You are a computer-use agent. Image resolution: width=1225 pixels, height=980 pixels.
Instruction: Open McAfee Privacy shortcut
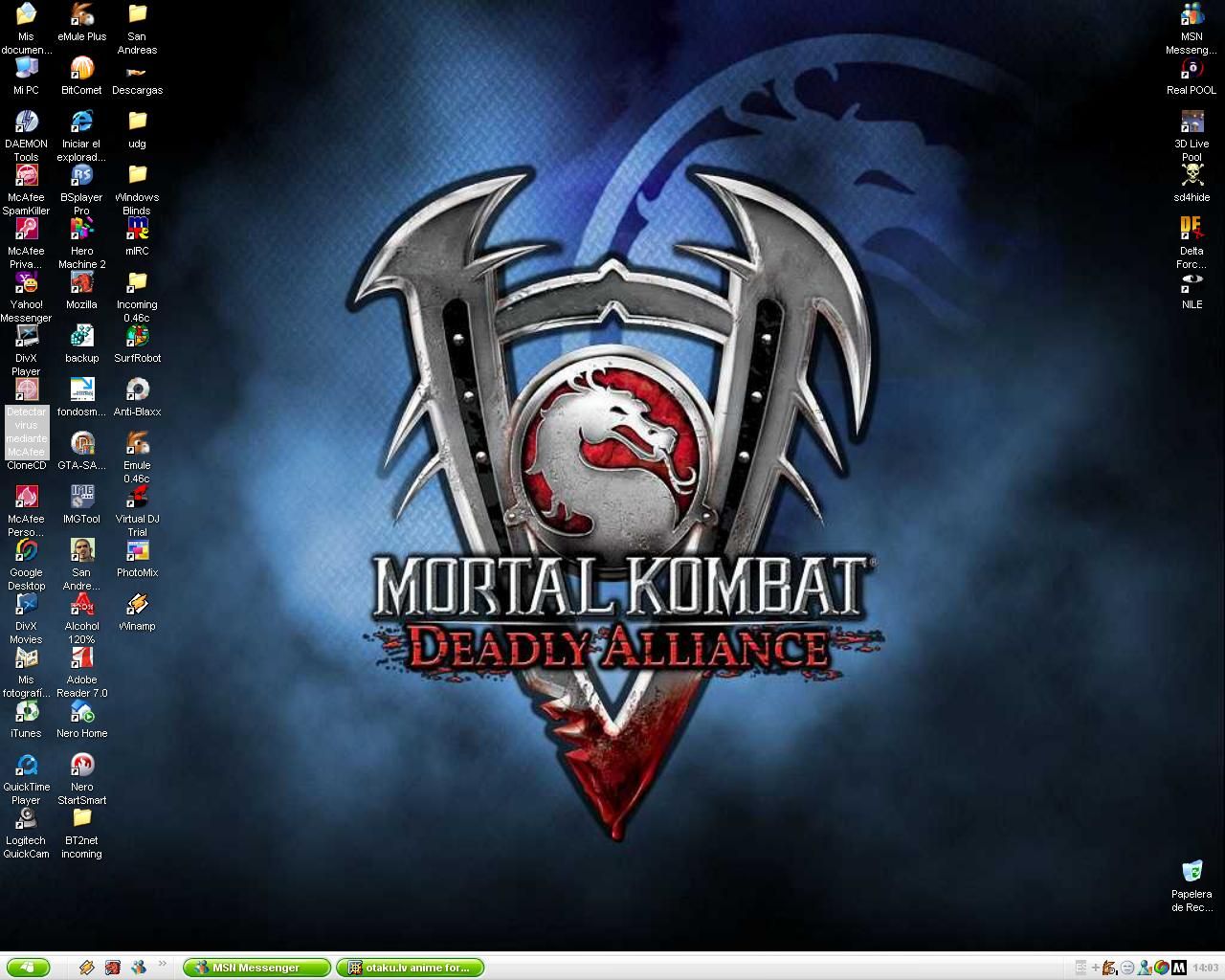coord(26,229)
